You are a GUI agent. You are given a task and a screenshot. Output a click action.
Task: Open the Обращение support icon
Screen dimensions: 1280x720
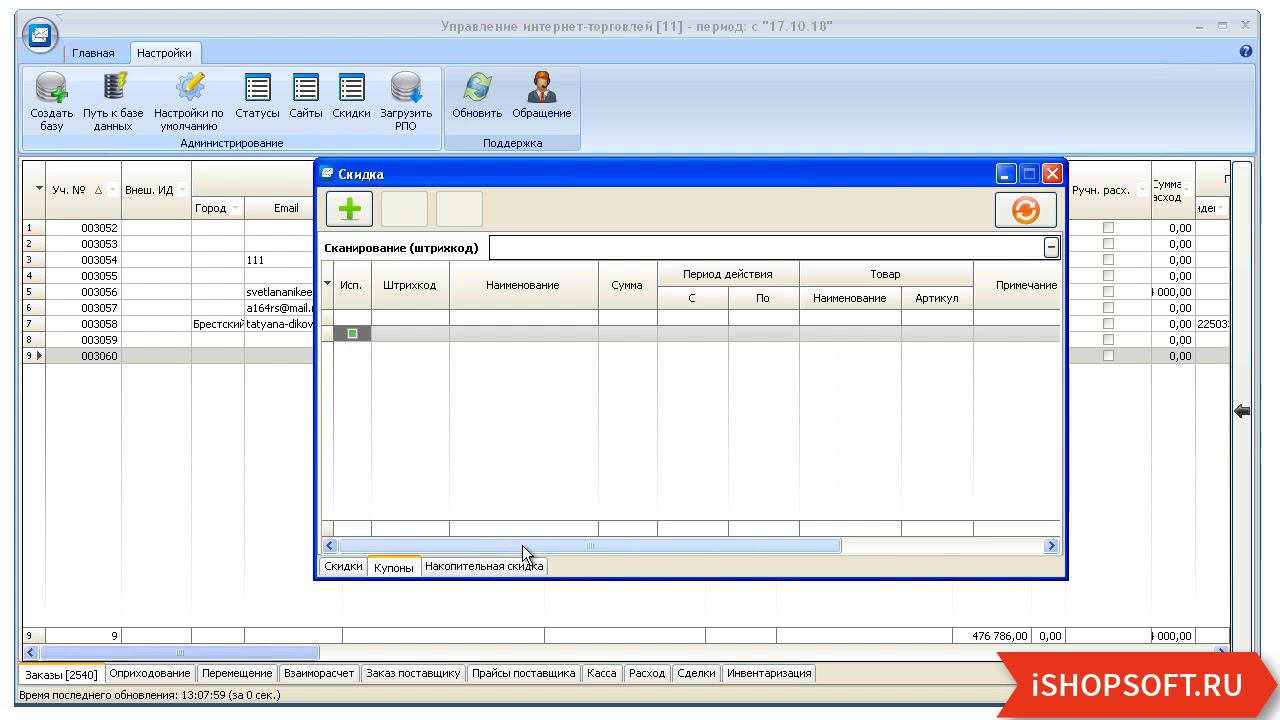(541, 89)
